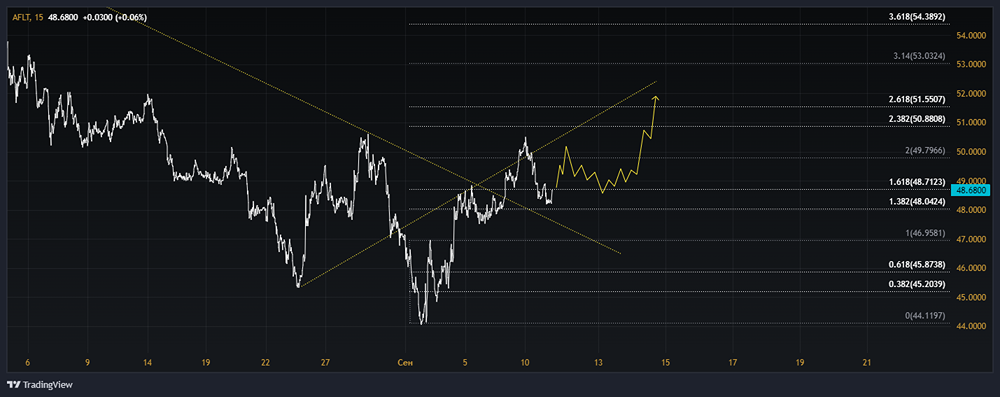Select the 1.382(48.0424) Fibonacci label
Screen dimensions: 1000x397
tap(916, 202)
